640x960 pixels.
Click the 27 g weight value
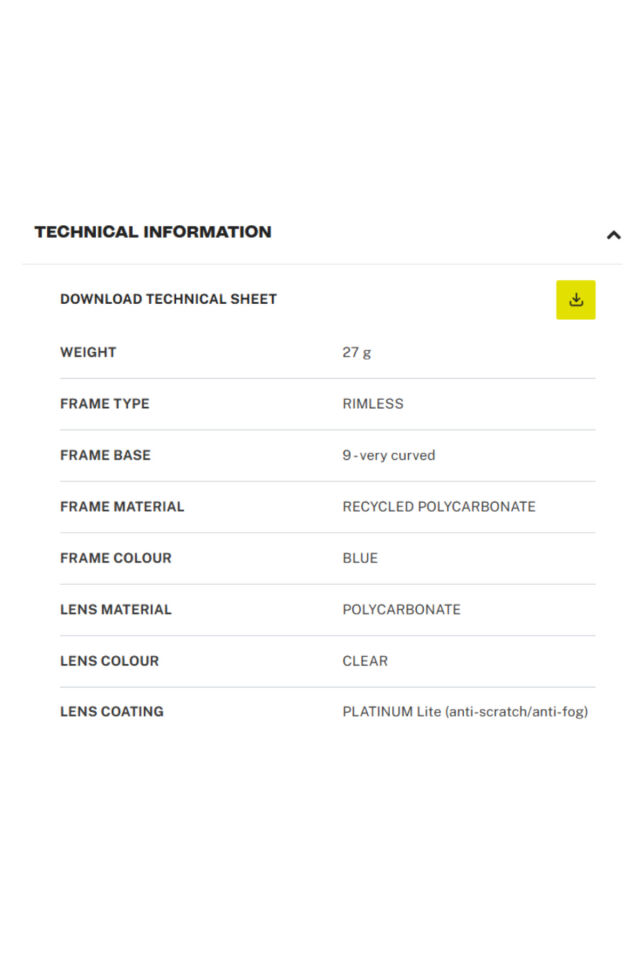pyautogui.click(x=356, y=353)
